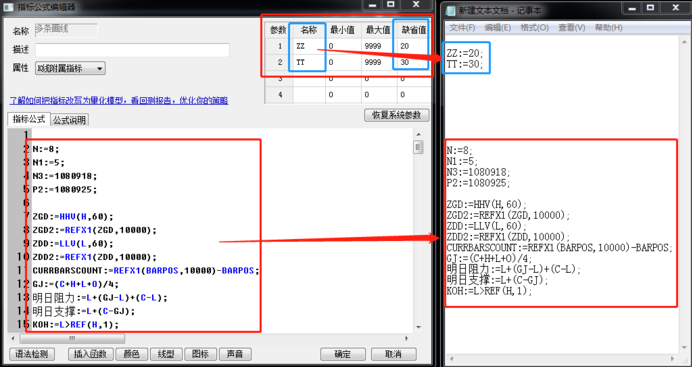The image size is (693, 368).
Task: Click the 描述 input field
Action: click(x=132, y=50)
